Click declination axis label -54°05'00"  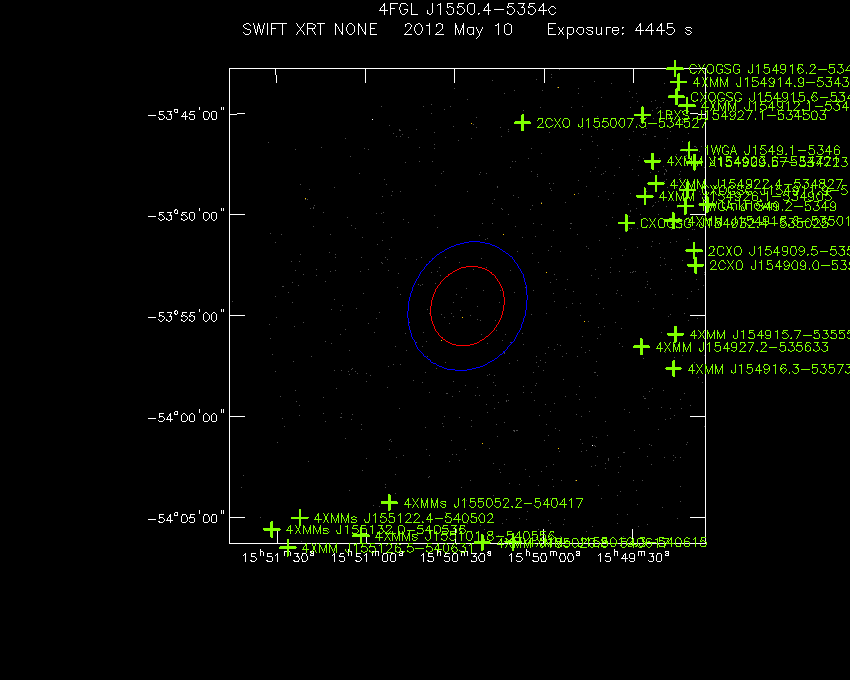pos(186,518)
